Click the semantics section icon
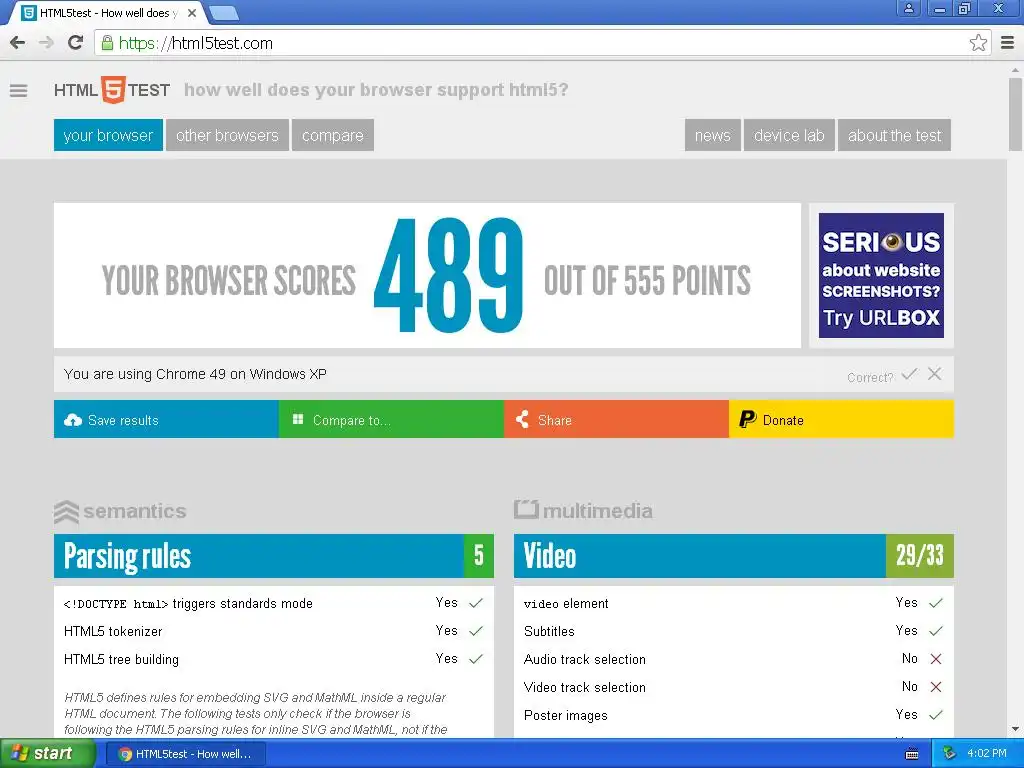1024x768 pixels. coord(66,512)
